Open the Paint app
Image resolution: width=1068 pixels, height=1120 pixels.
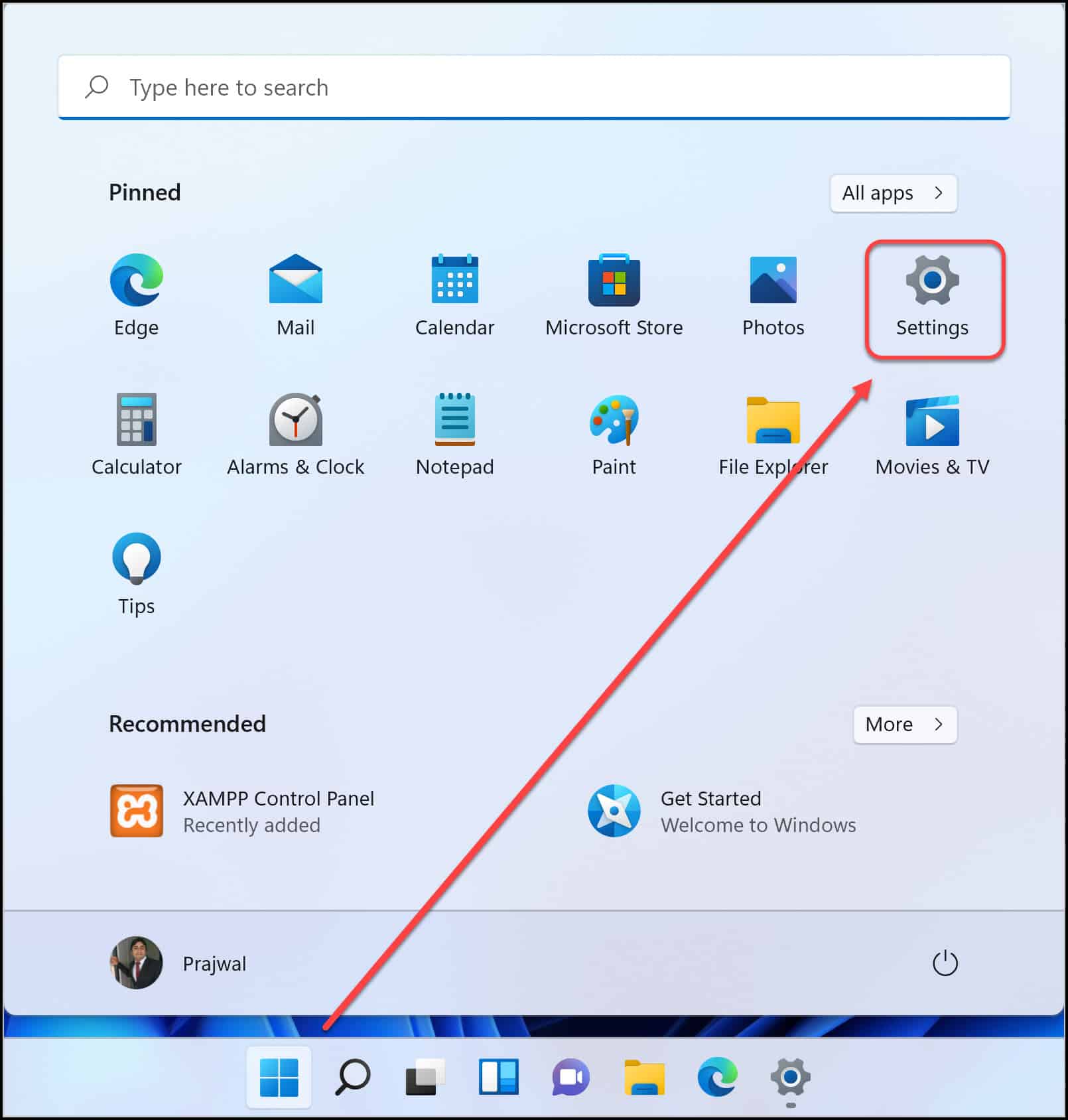click(x=614, y=435)
